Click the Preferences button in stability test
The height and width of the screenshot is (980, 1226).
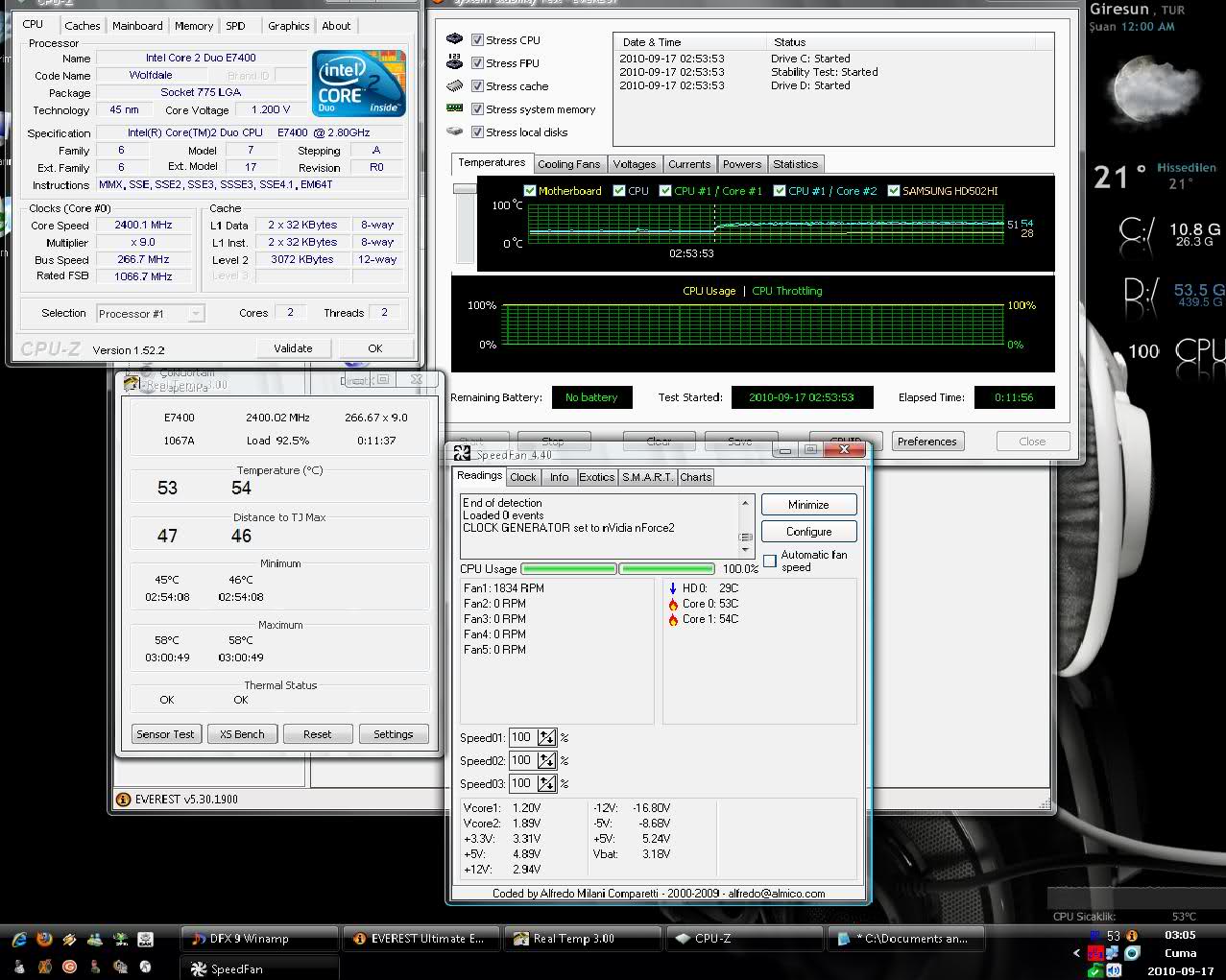point(926,442)
